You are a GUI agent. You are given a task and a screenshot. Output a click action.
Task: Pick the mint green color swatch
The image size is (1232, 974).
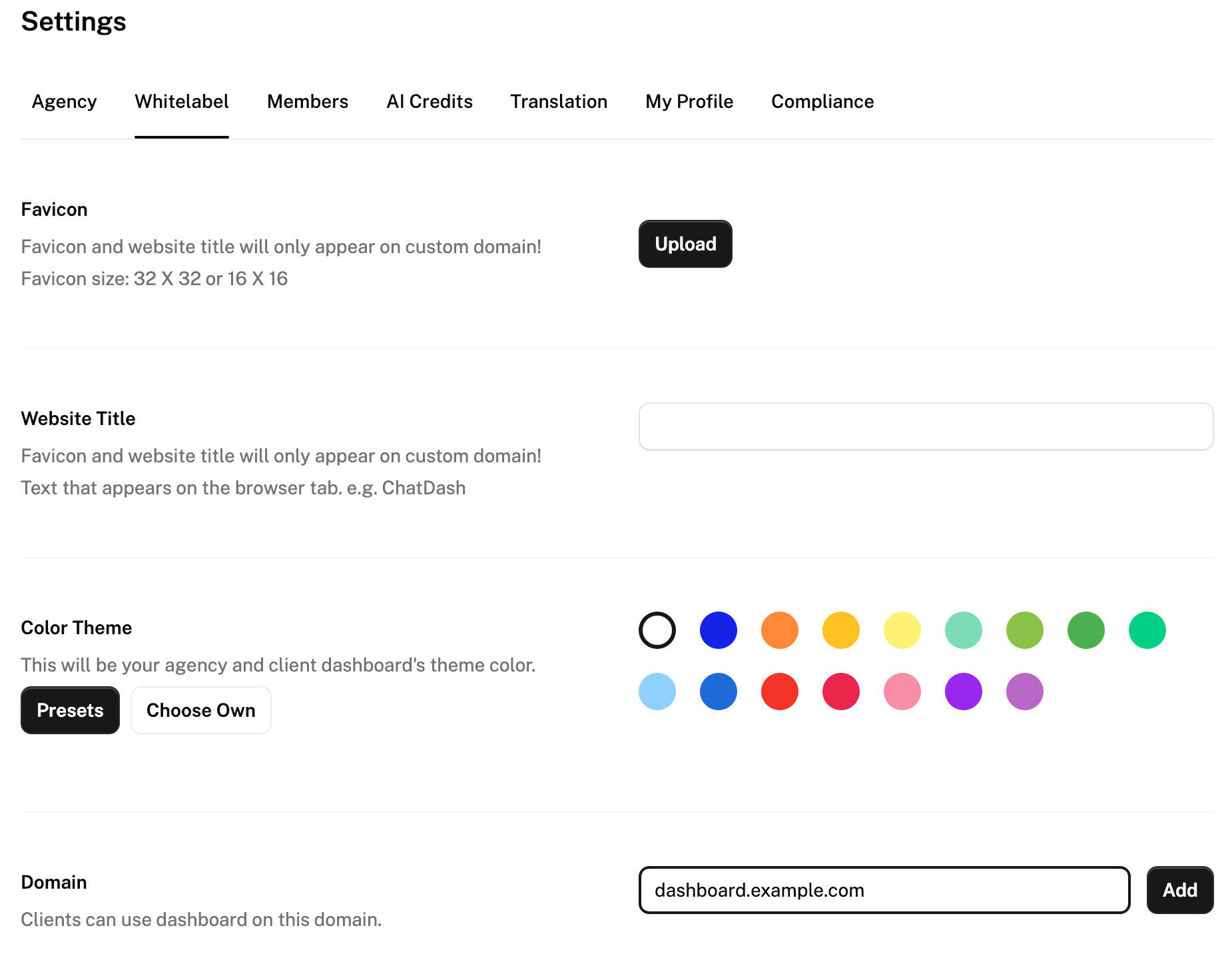[x=963, y=630]
